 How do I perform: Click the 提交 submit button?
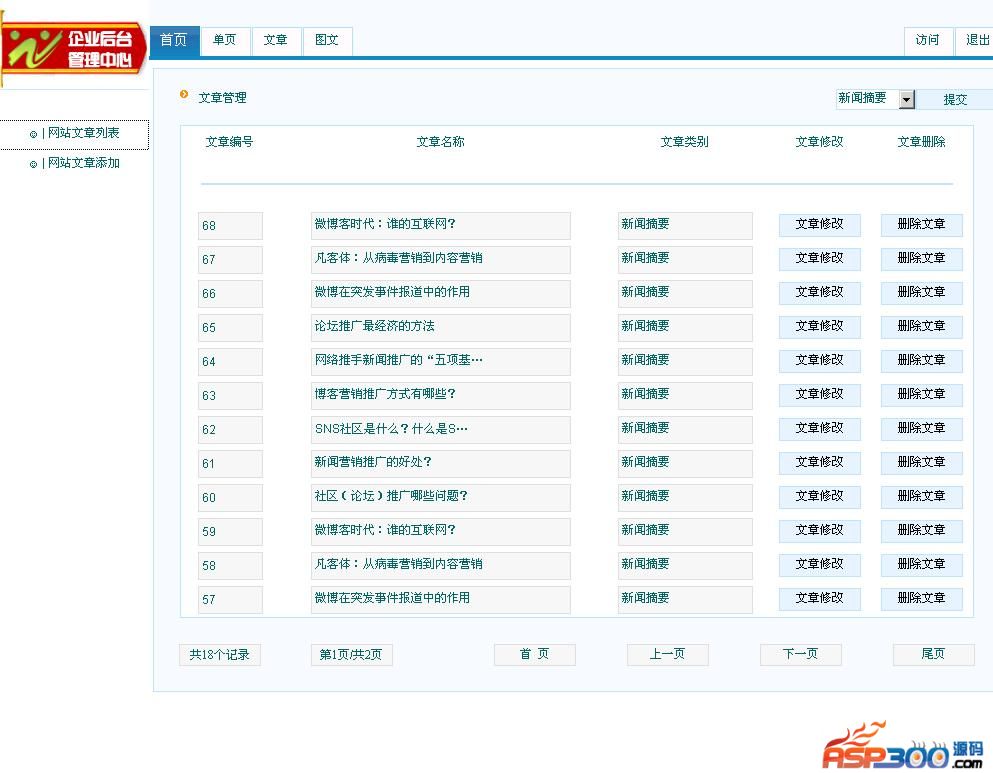955,99
